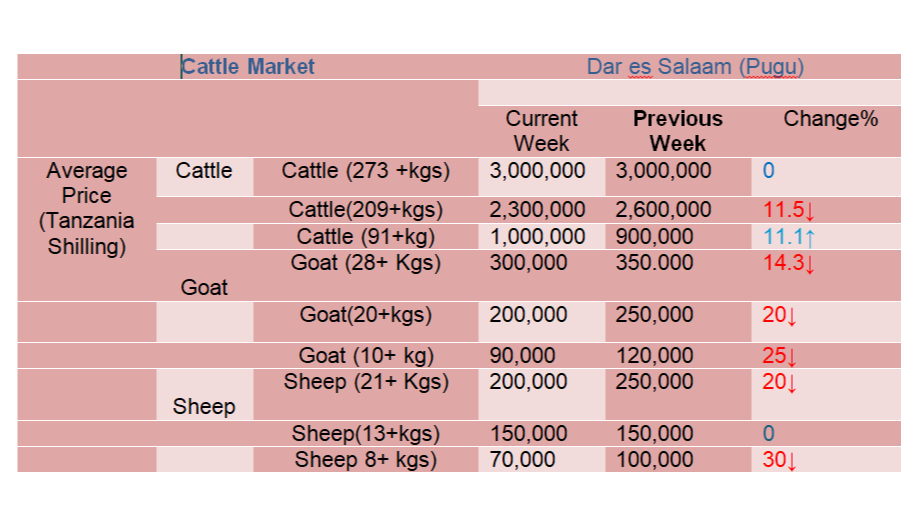Select the Goat (28+ Kgs) row label
Viewport: 916px width, 515px height.
(x=365, y=263)
